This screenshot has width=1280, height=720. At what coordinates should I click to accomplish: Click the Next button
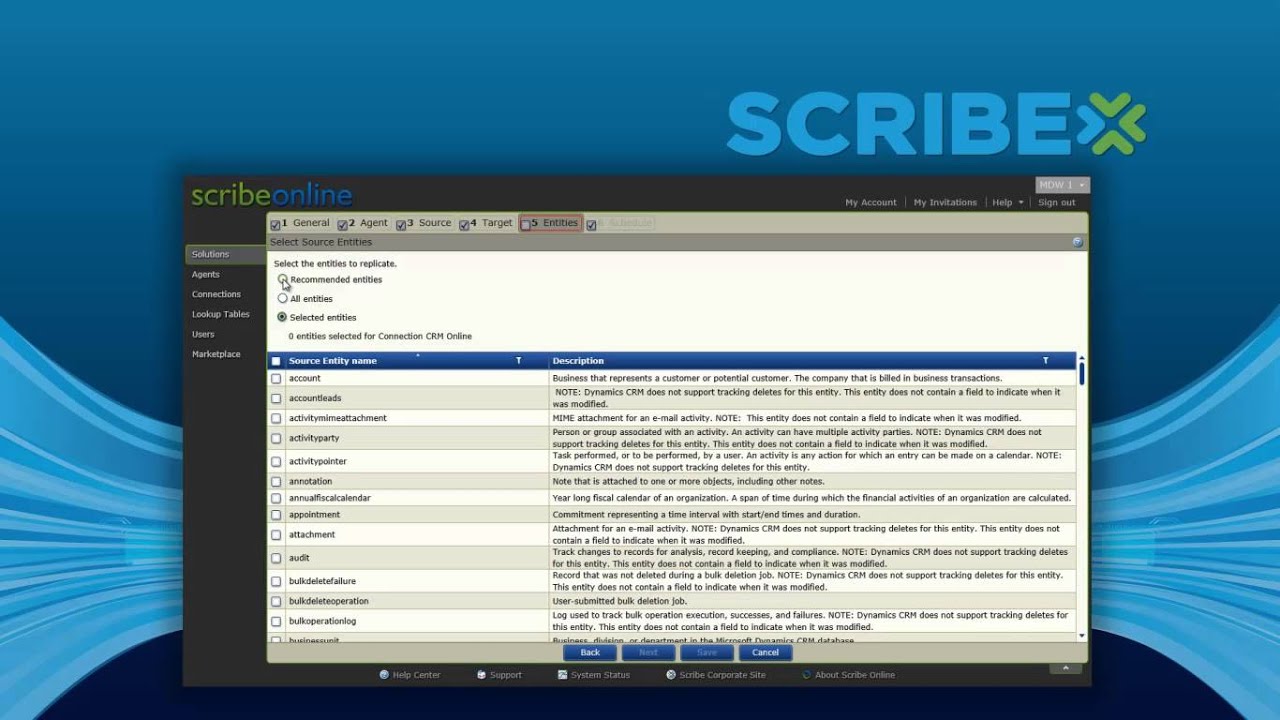(648, 652)
